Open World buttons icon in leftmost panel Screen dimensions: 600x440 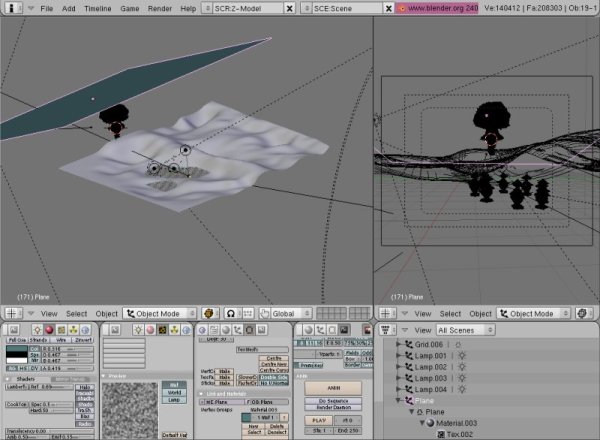[x=85, y=329]
